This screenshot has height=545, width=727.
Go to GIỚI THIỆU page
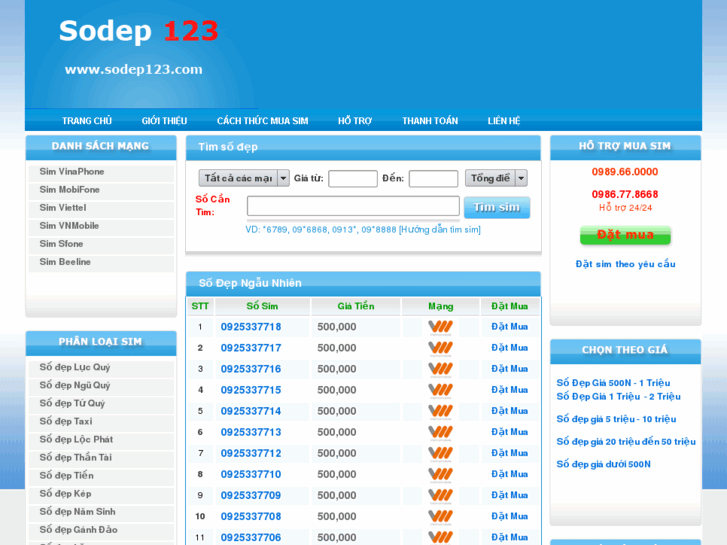click(164, 121)
